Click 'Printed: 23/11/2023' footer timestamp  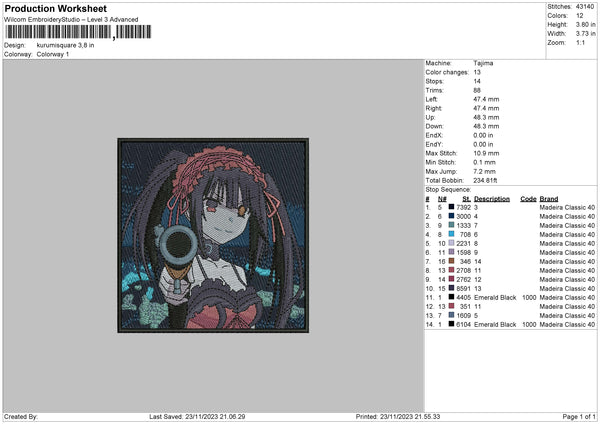pyautogui.click(x=398, y=416)
